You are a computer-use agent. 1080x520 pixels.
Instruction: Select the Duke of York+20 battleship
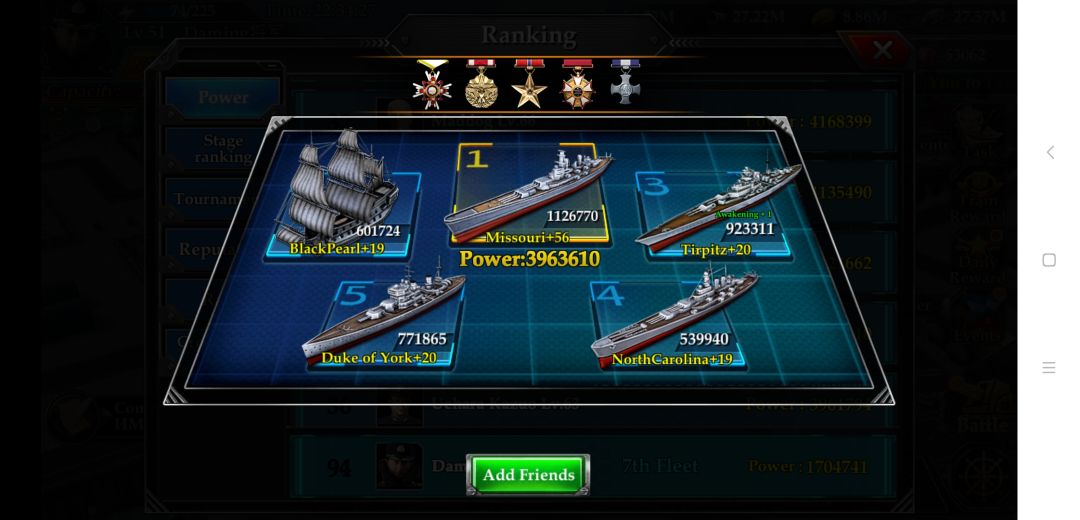tap(384, 321)
